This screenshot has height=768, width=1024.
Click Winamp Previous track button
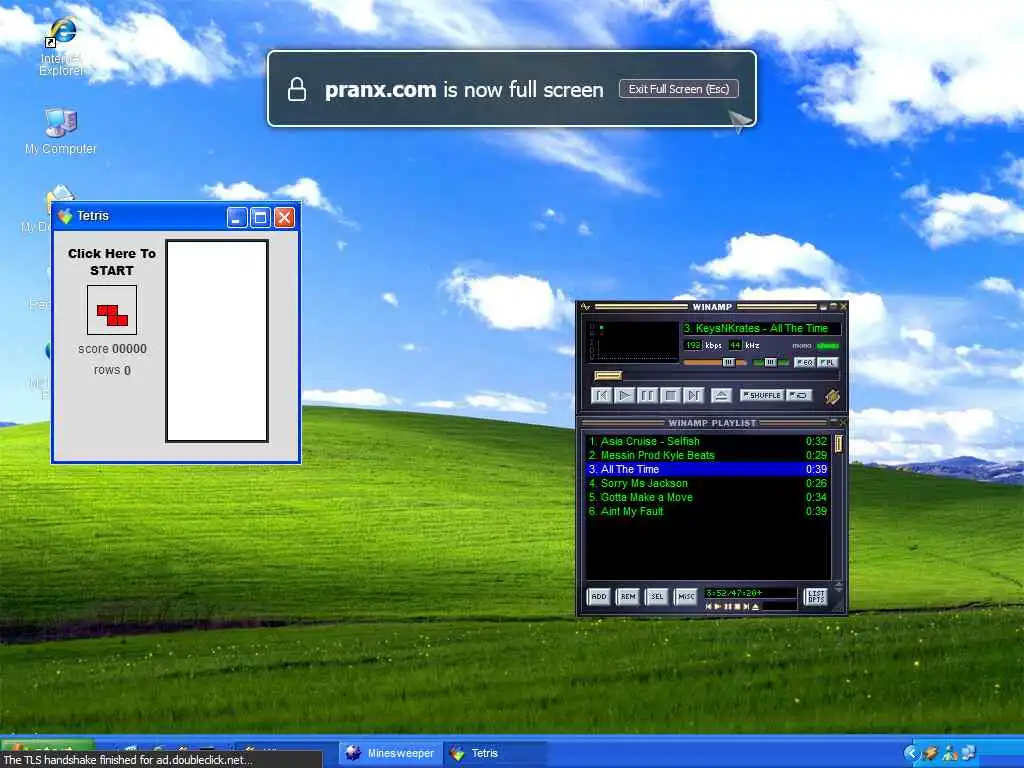tap(601, 395)
